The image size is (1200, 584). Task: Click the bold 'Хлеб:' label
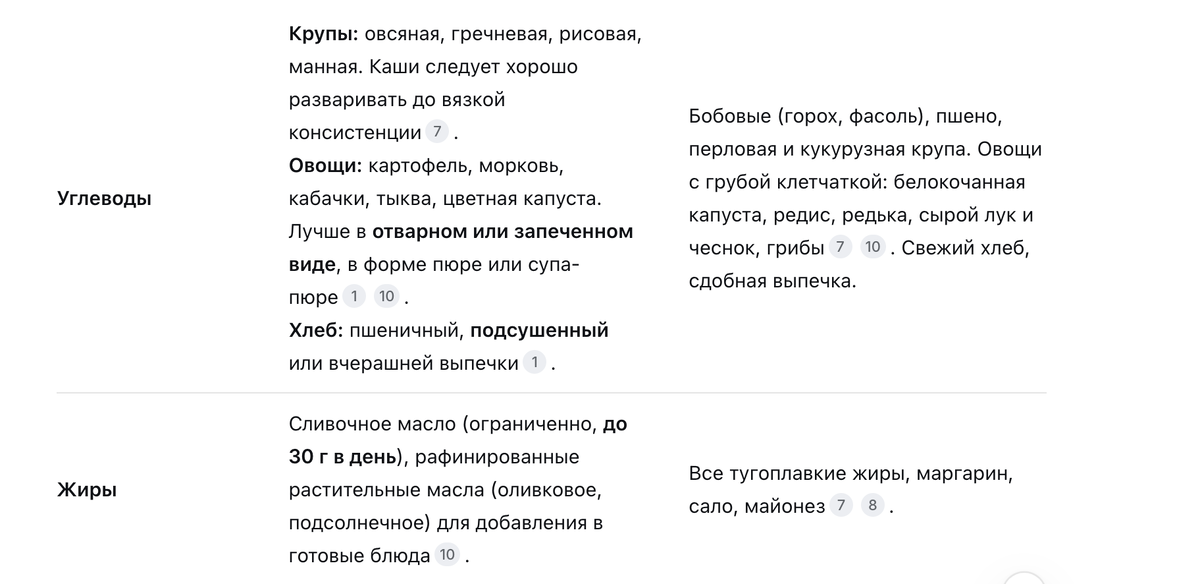[x=316, y=330]
